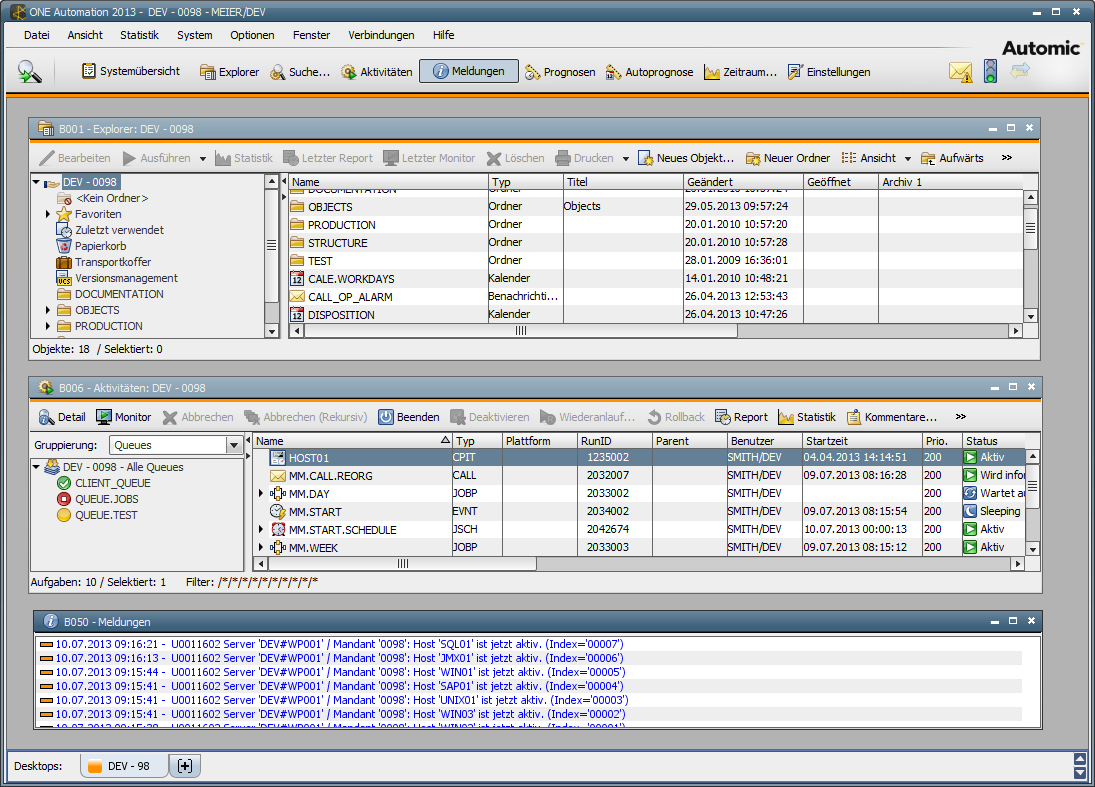Open Prognosen in the toolbar
1095x787 pixels.
coord(560,72)
